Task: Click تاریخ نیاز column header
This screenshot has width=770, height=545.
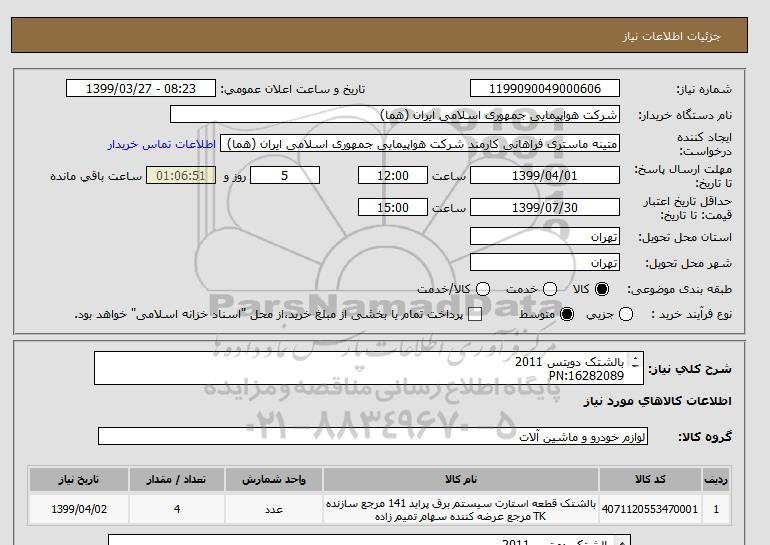Action: [79, 479]
